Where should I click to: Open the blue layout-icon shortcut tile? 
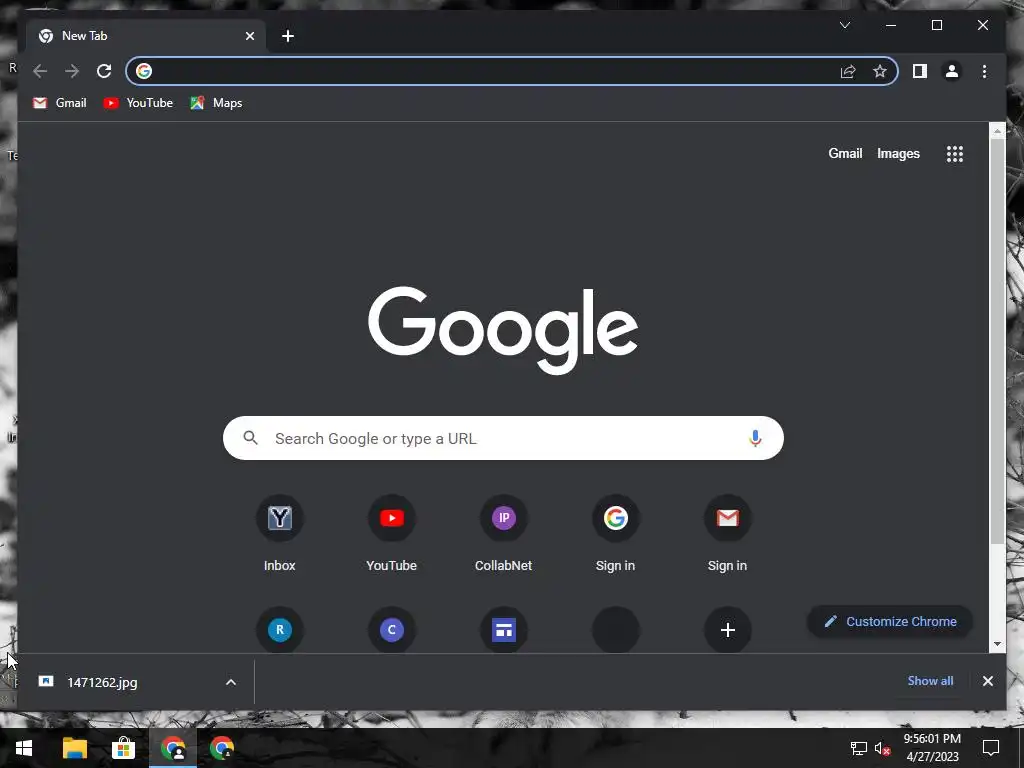[504, 630]
